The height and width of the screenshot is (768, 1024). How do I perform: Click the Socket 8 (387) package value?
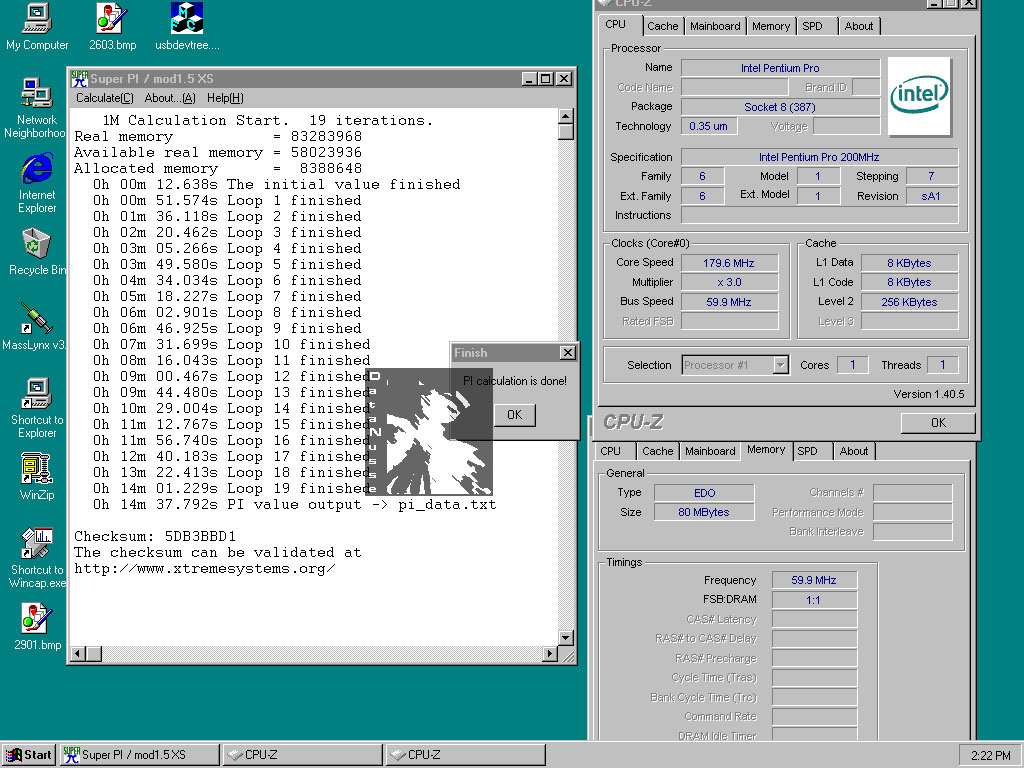[x=780, y=107]
